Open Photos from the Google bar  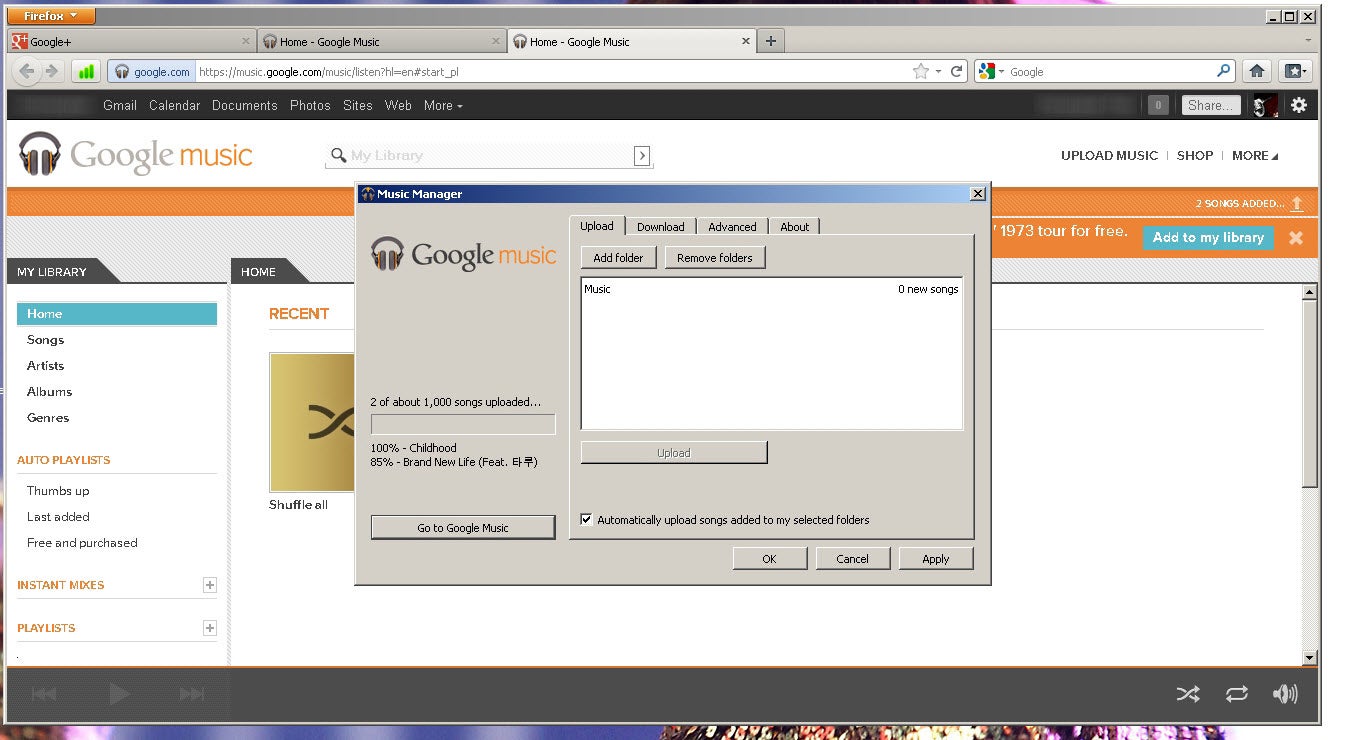310,105
